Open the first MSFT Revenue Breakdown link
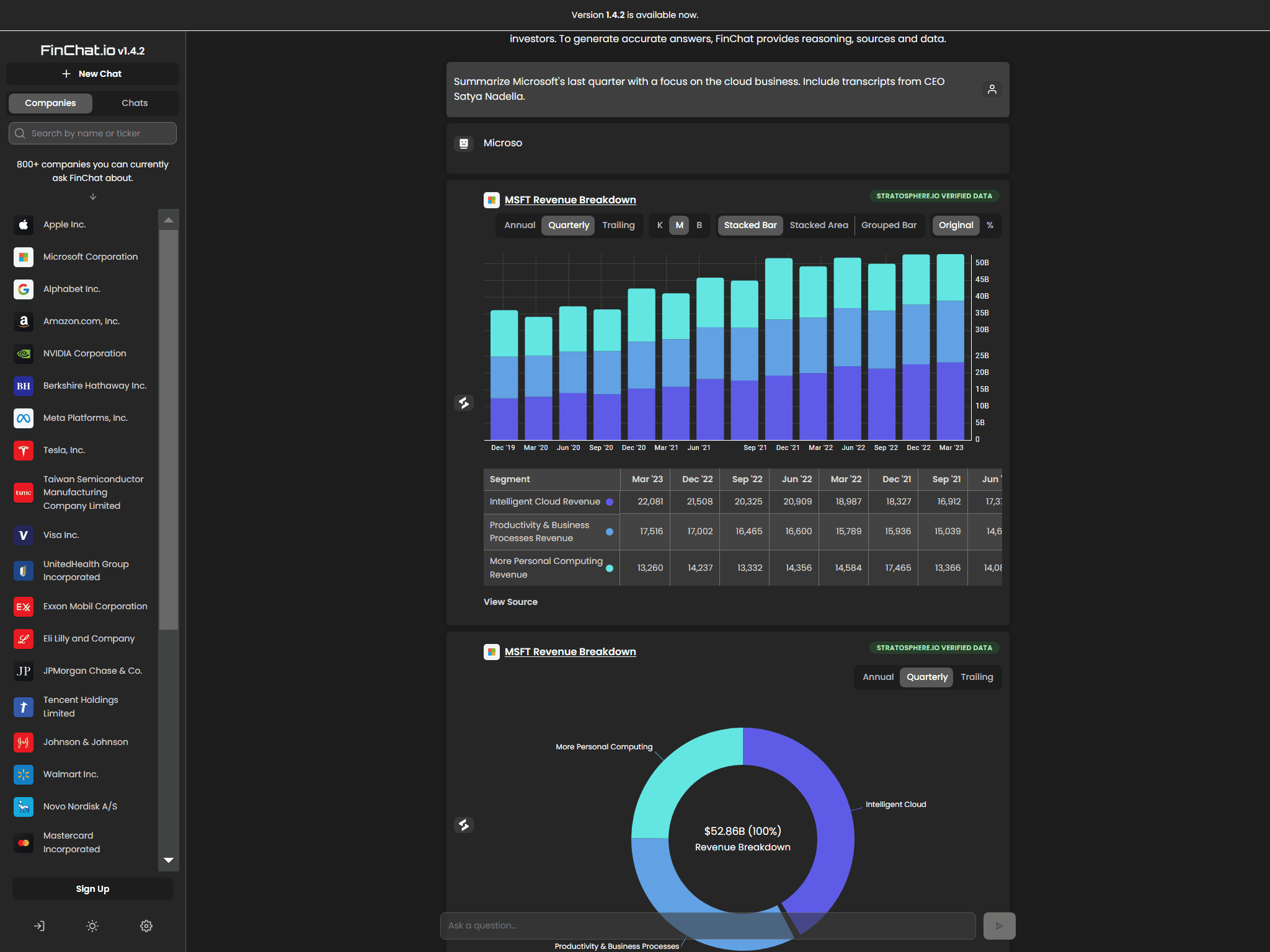Screen dimensions: 1270x952 click(570, 200)
